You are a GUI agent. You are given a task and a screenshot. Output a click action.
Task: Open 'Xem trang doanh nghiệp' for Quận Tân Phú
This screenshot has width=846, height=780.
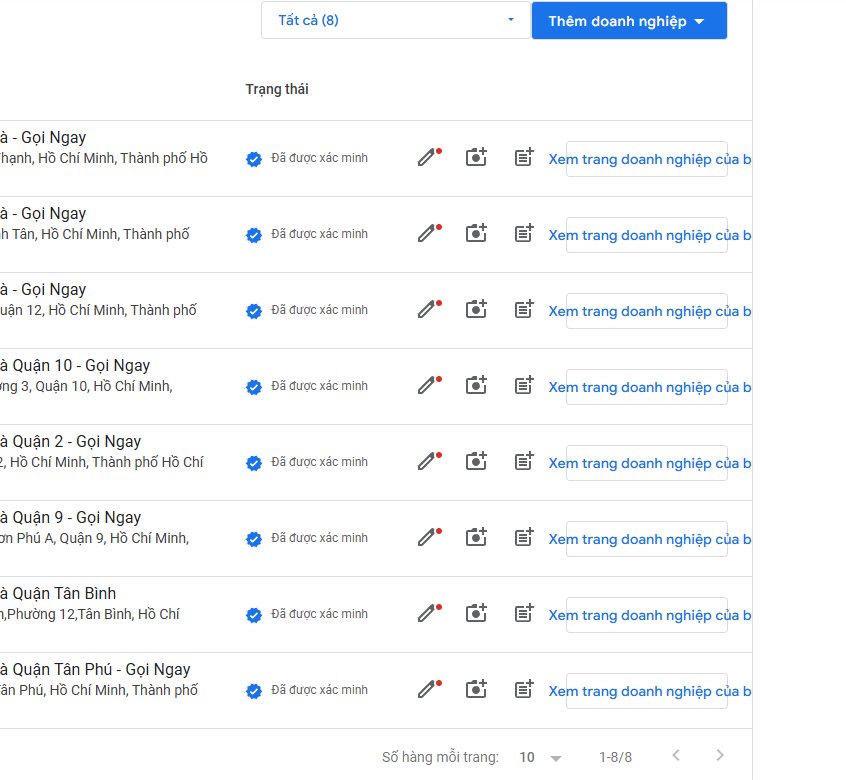pyautogui.click(x=649, y=691)
